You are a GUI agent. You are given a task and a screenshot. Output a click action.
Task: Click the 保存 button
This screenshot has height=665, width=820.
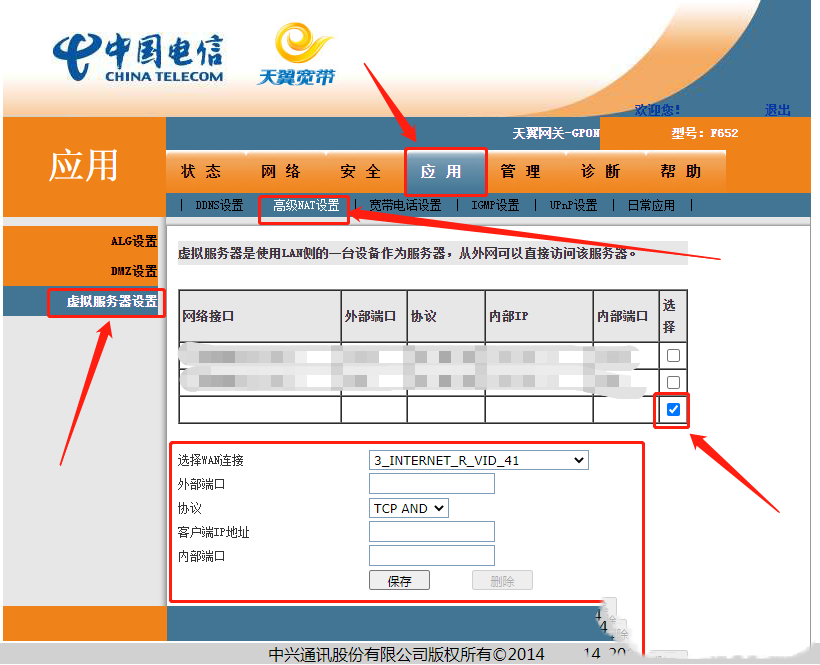pos(400,580)
